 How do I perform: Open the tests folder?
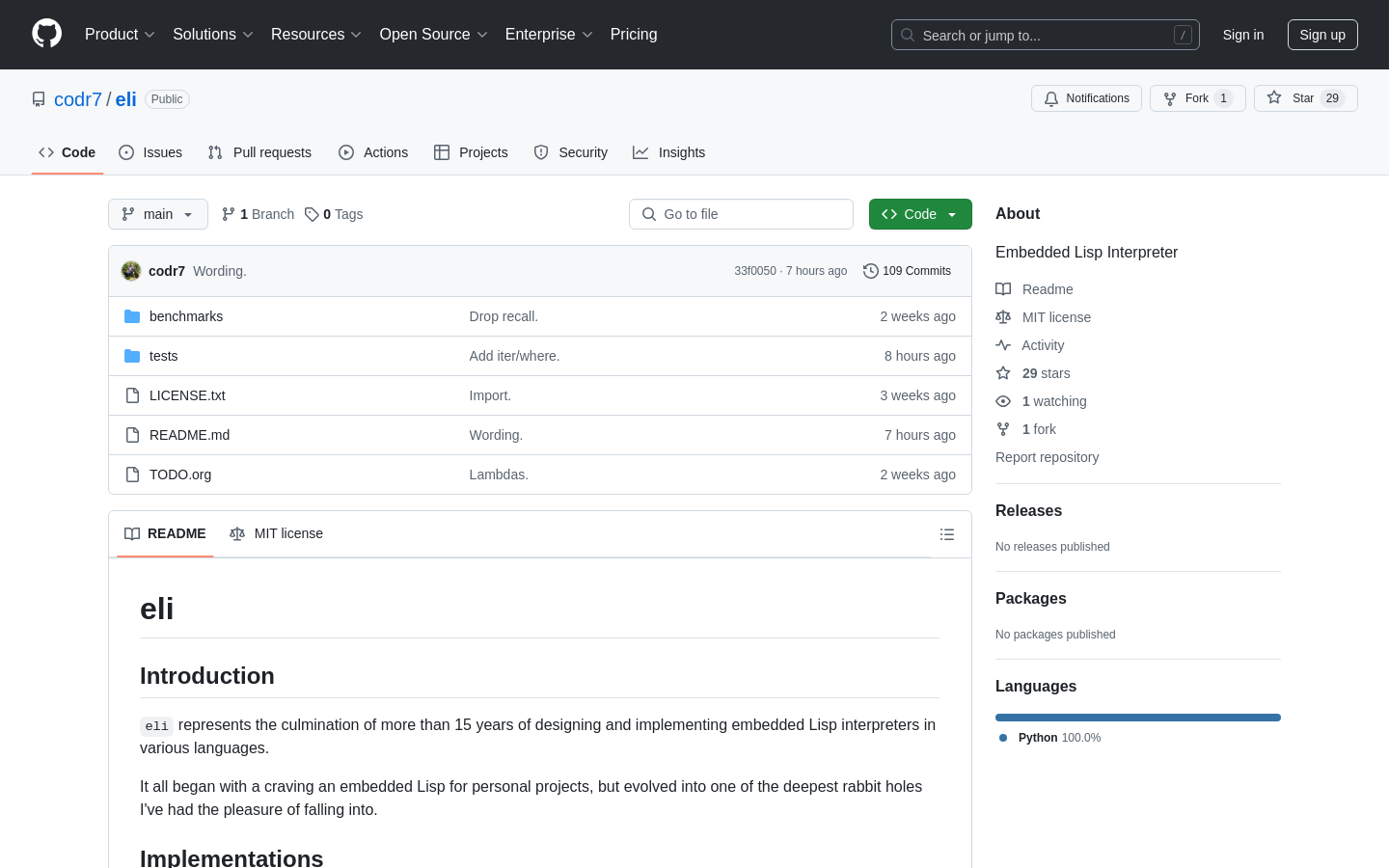pos(164,356)
